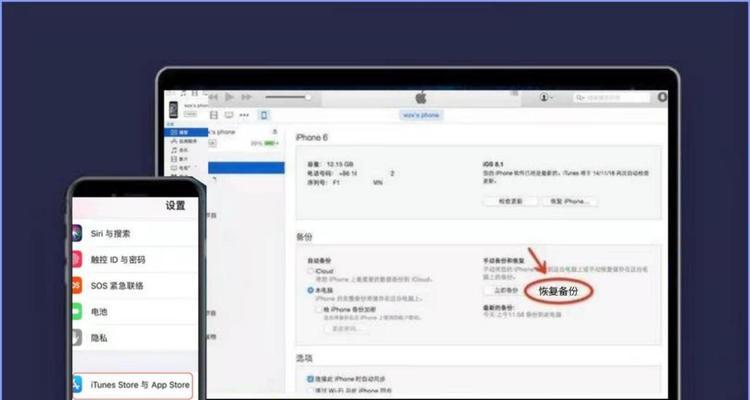
Task: Open 电池 settings on the phone
Action: pyautogui.click(x=135, y=311)
